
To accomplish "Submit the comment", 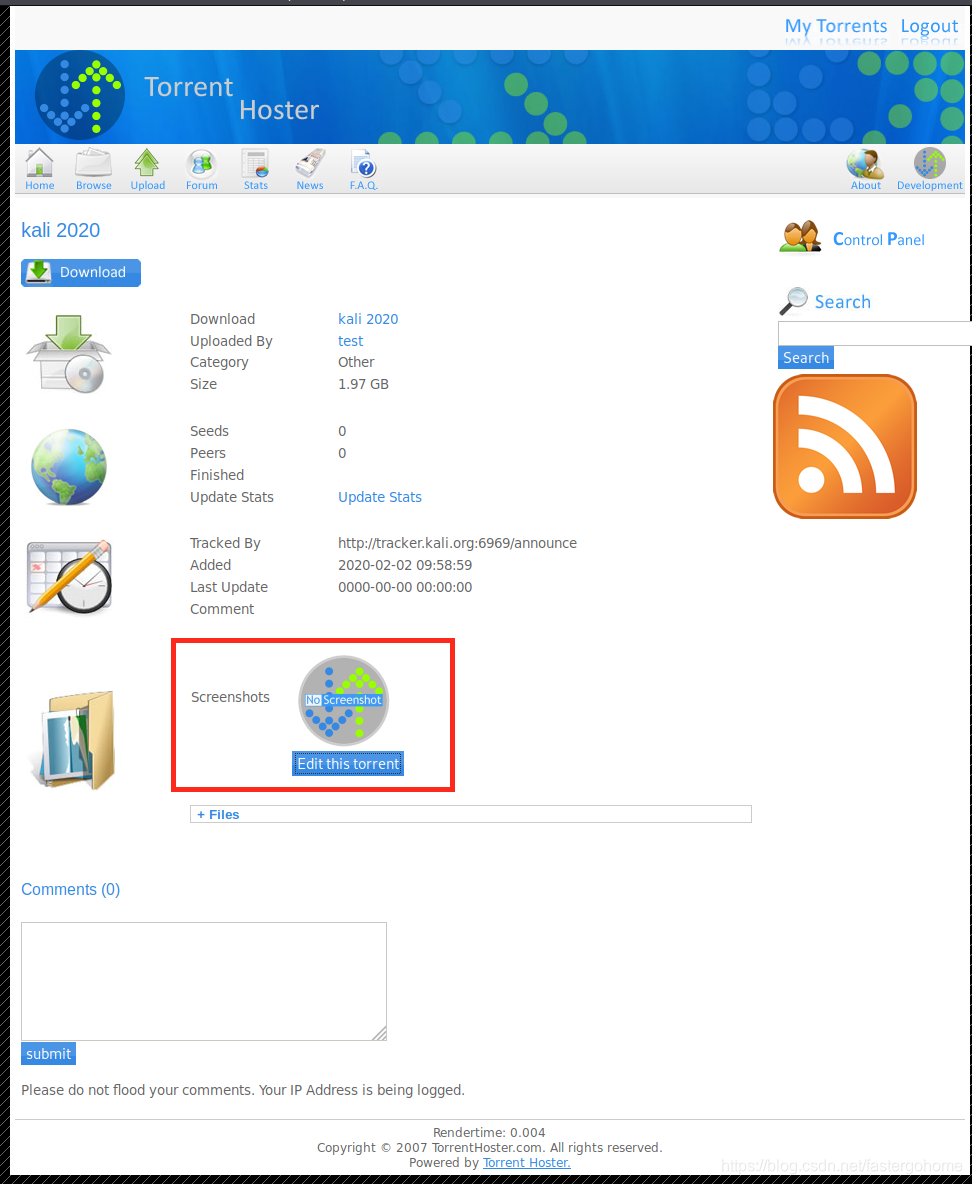I will tap(48, 1054).
